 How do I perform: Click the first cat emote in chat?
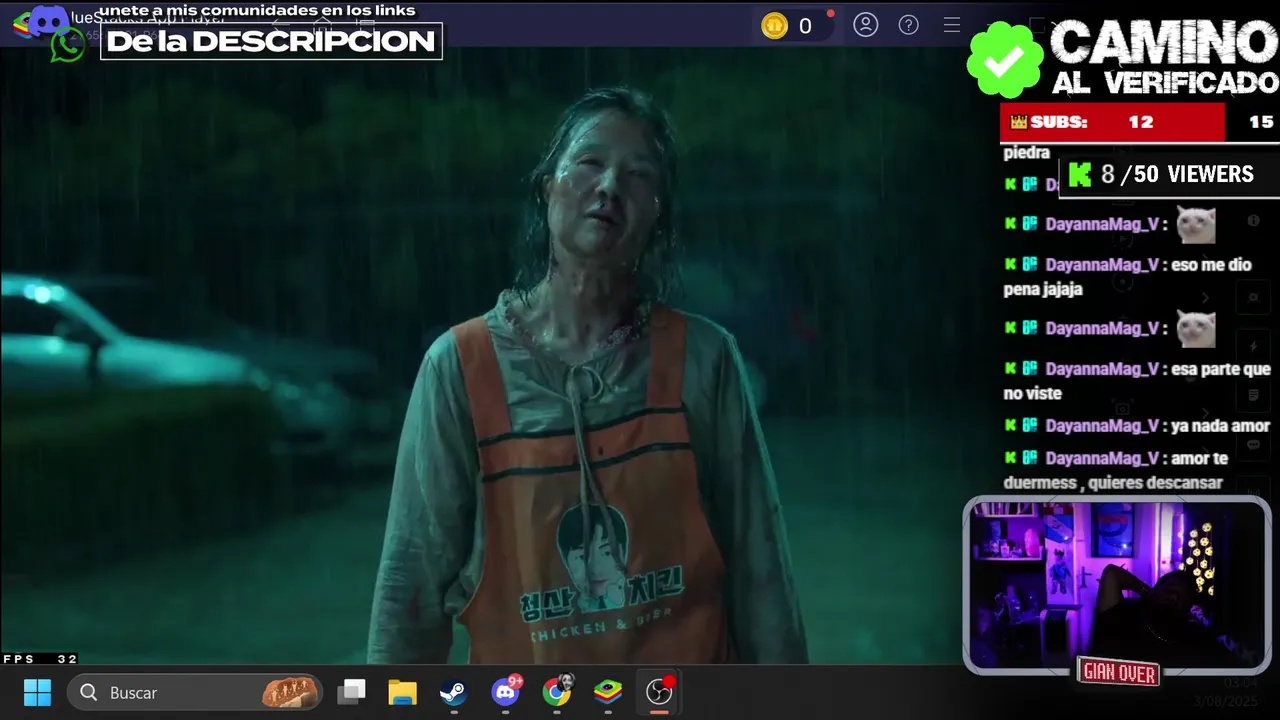[x=1196, y=225]
